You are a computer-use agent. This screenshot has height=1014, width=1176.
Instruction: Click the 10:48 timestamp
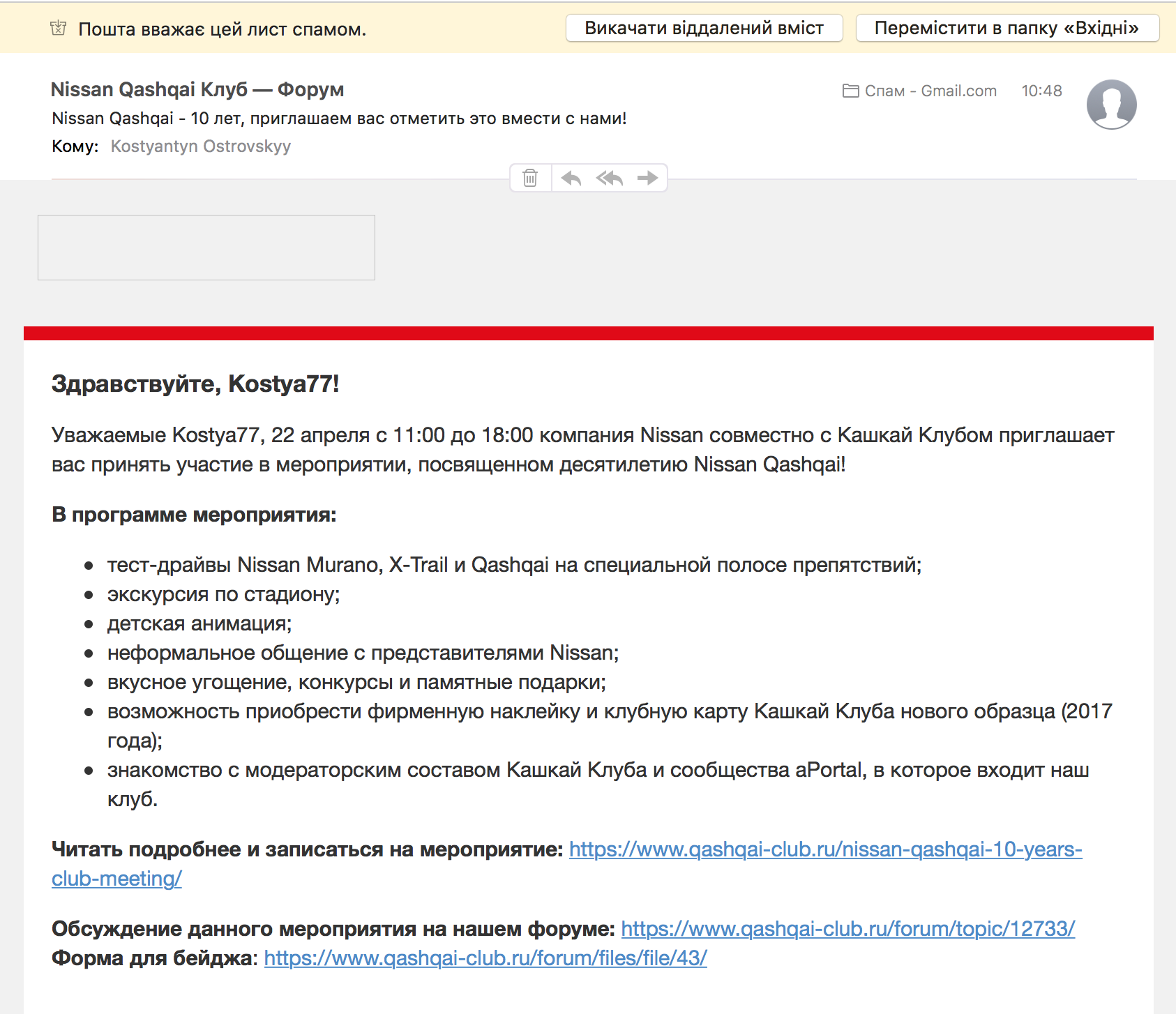tap(1041, 91)
